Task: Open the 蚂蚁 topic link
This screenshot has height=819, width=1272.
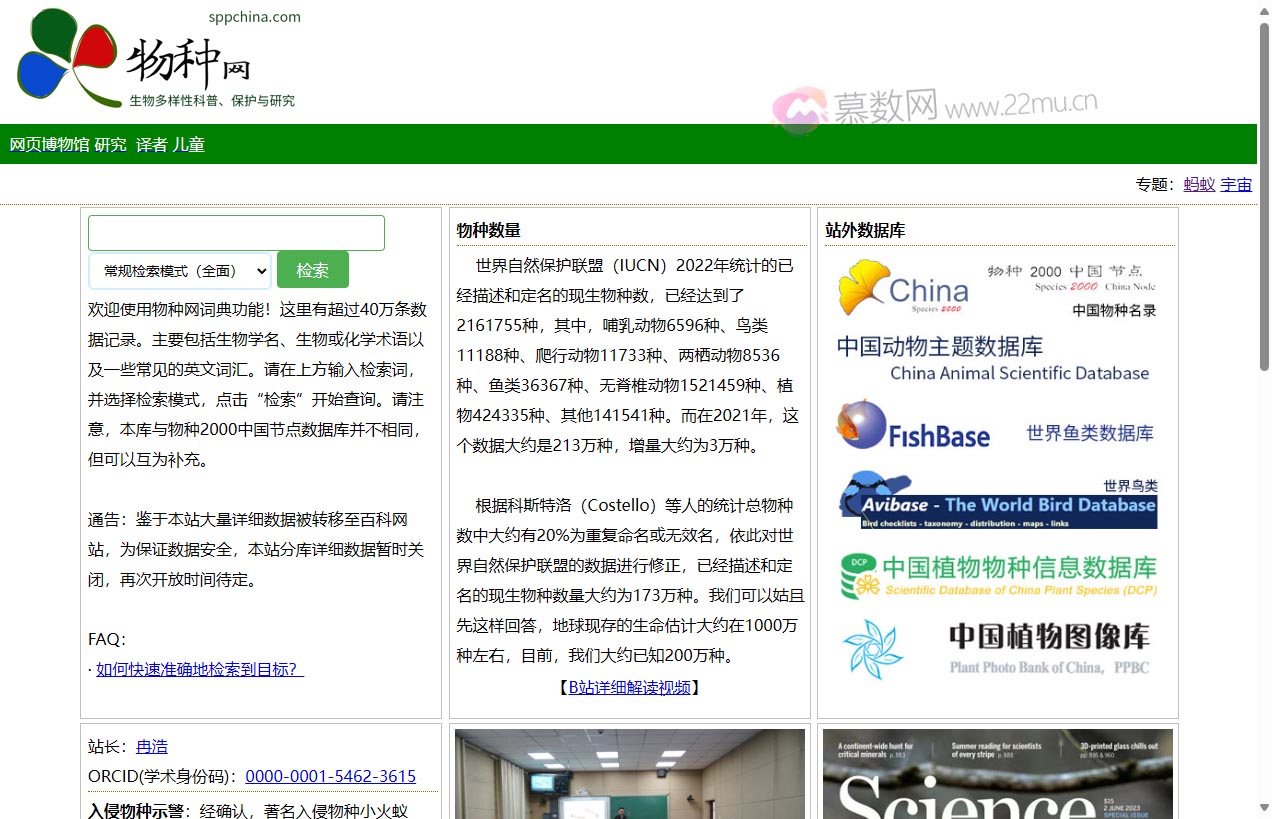Action: click(x=1199, y=184)
